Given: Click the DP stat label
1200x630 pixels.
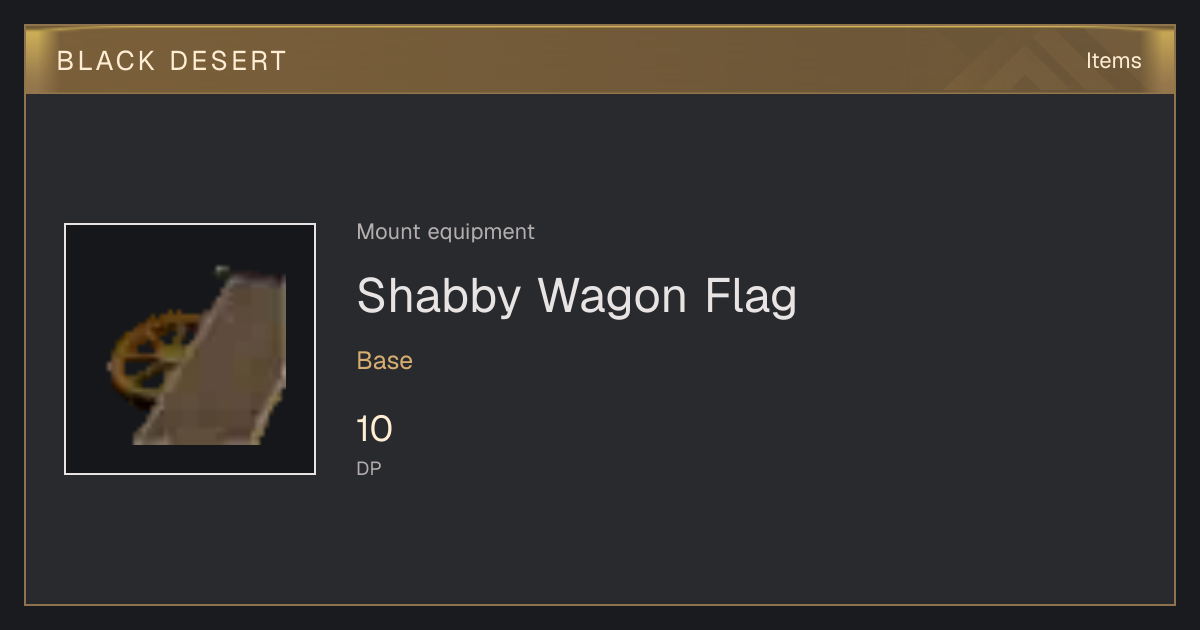Looking at the screenshot, I should pos(369,468).
